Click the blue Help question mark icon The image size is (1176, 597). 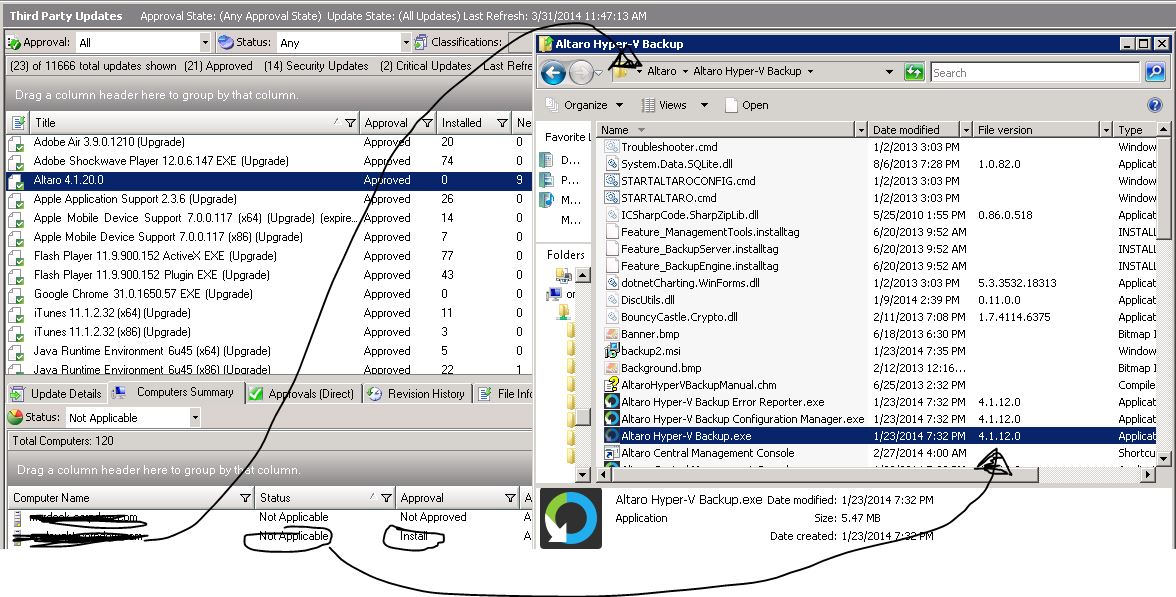point(1155,105)
